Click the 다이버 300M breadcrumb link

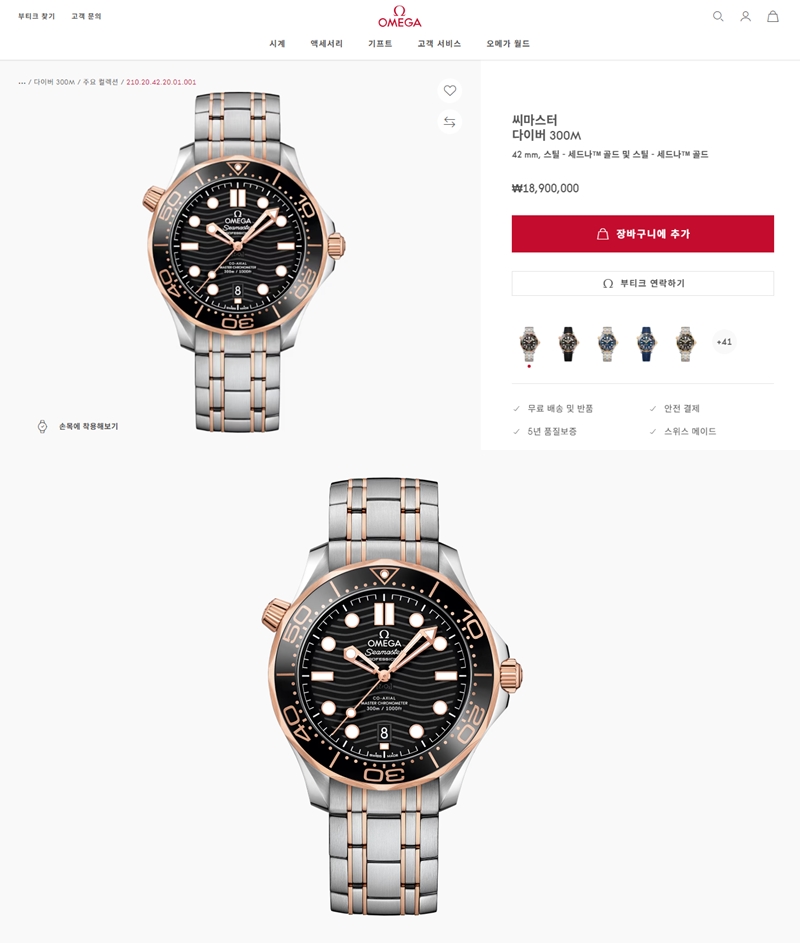pyautogui.click(x=54, y=82)
